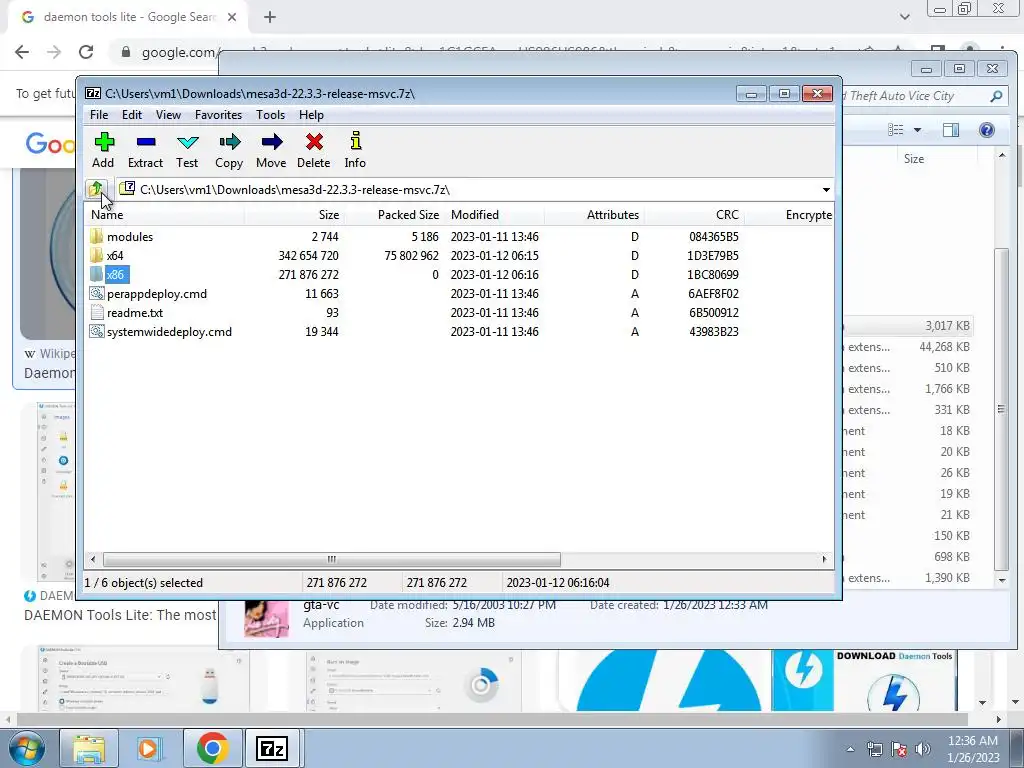Select the modules row name
The image size is (1024, 768).
click(x=130, y=236)
